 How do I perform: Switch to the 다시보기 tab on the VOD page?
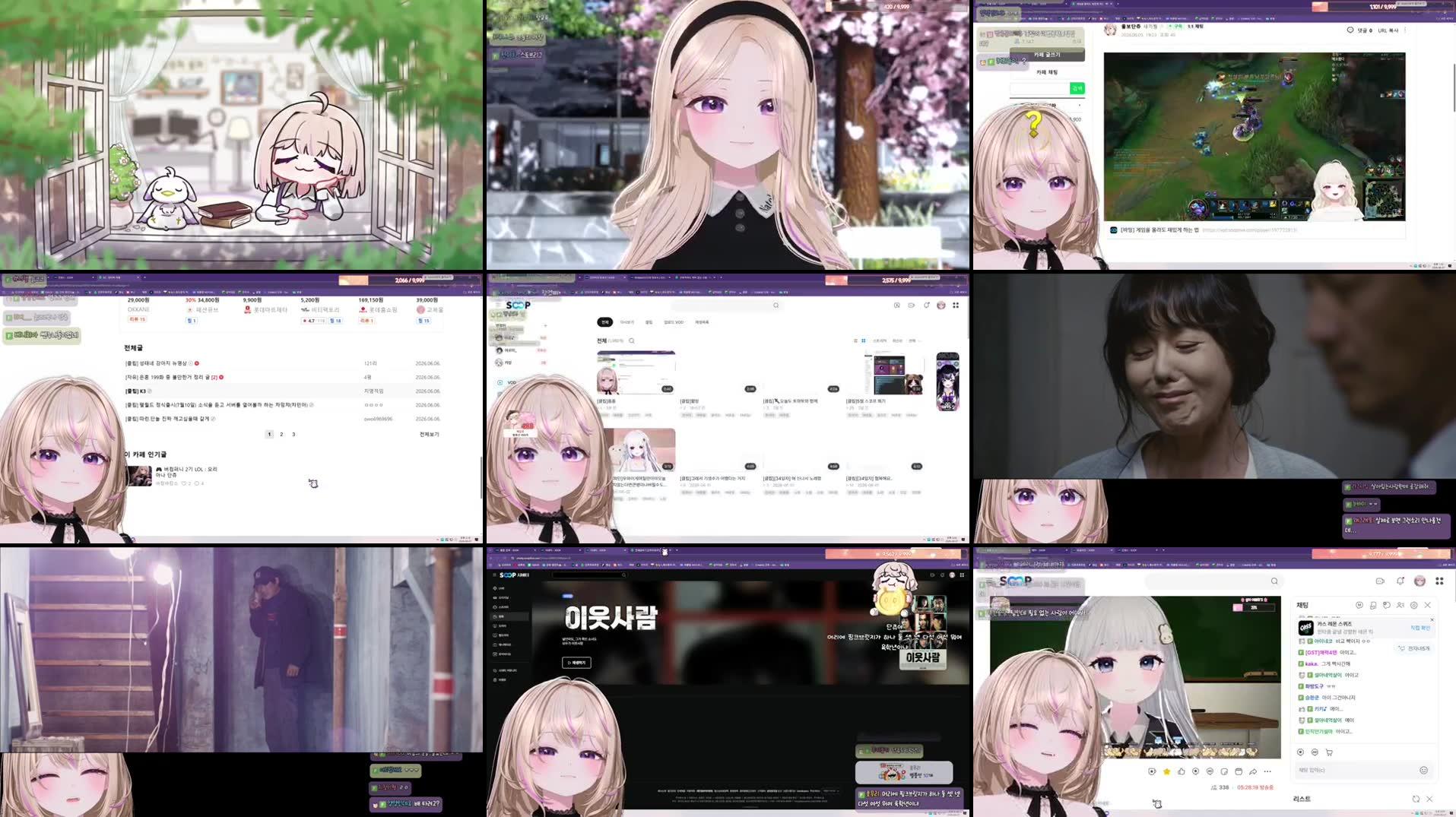point(626,322)
